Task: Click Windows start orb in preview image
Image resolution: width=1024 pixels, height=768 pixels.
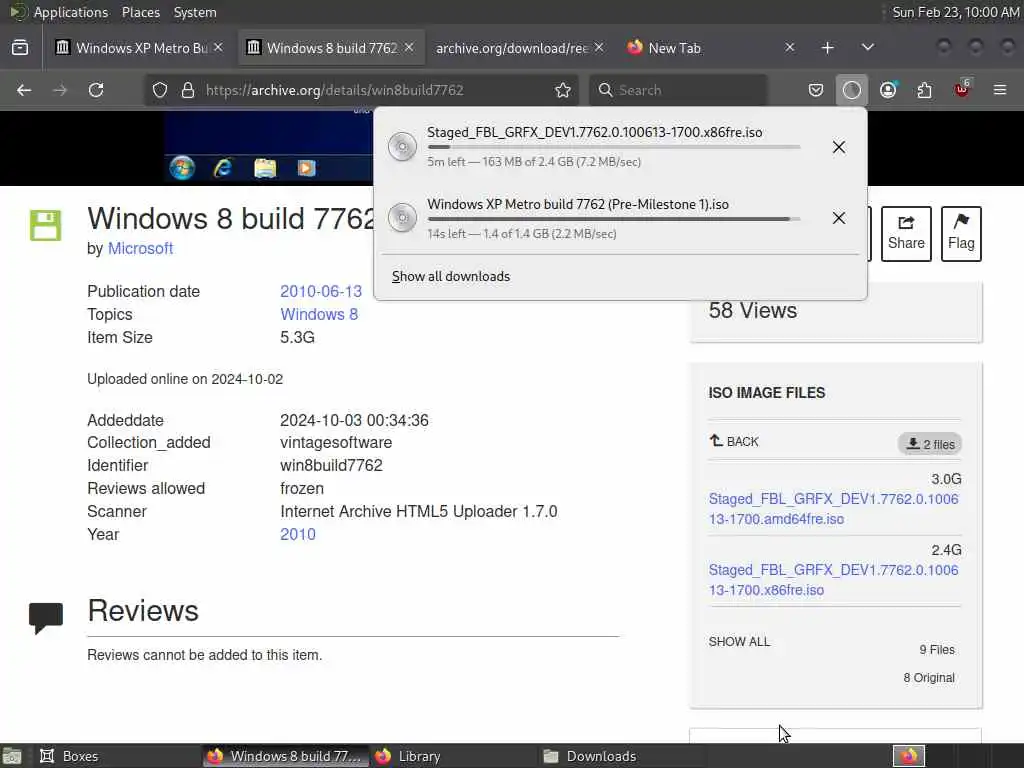Action: pos(182,168)
